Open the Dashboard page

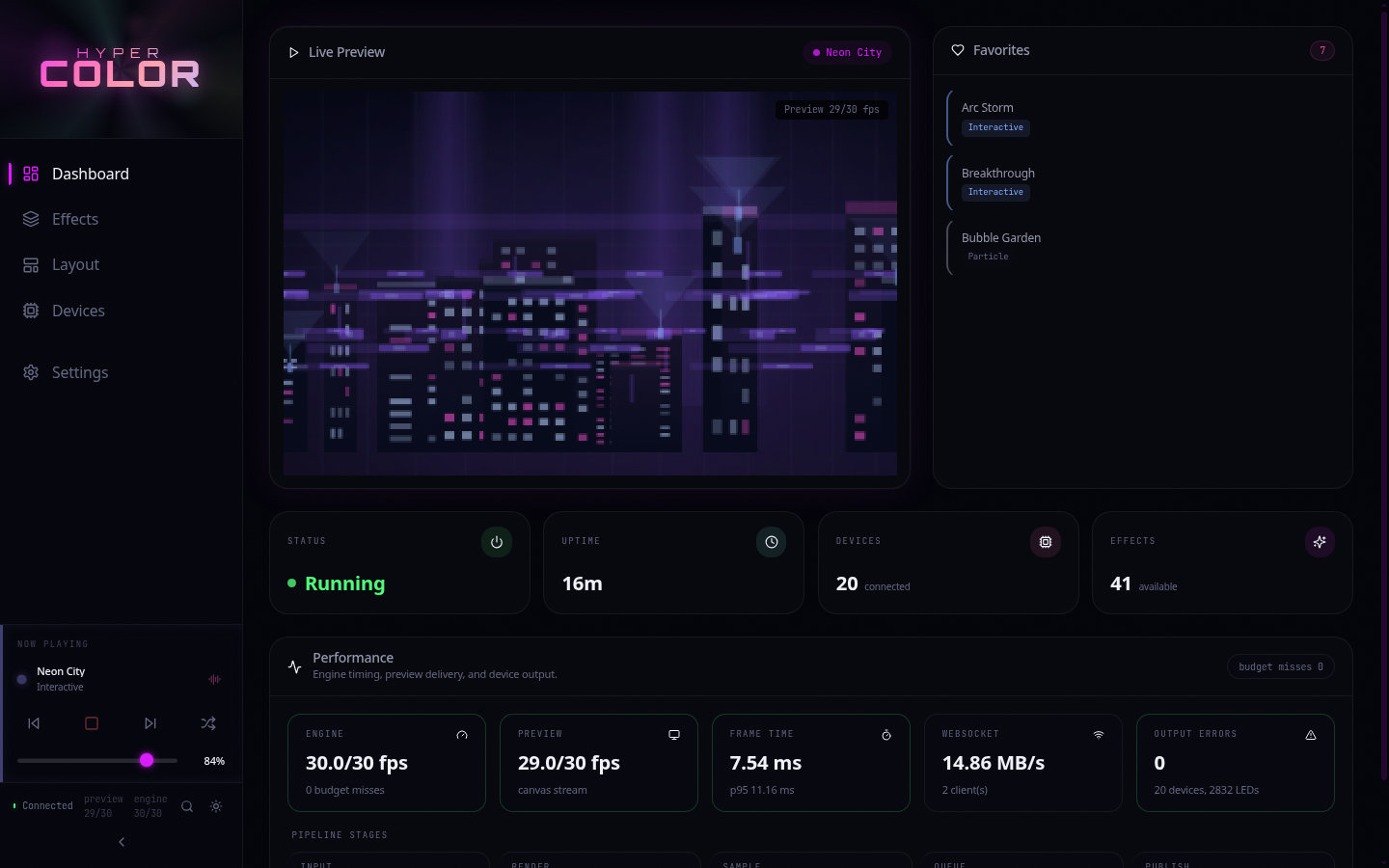(121, 174)
